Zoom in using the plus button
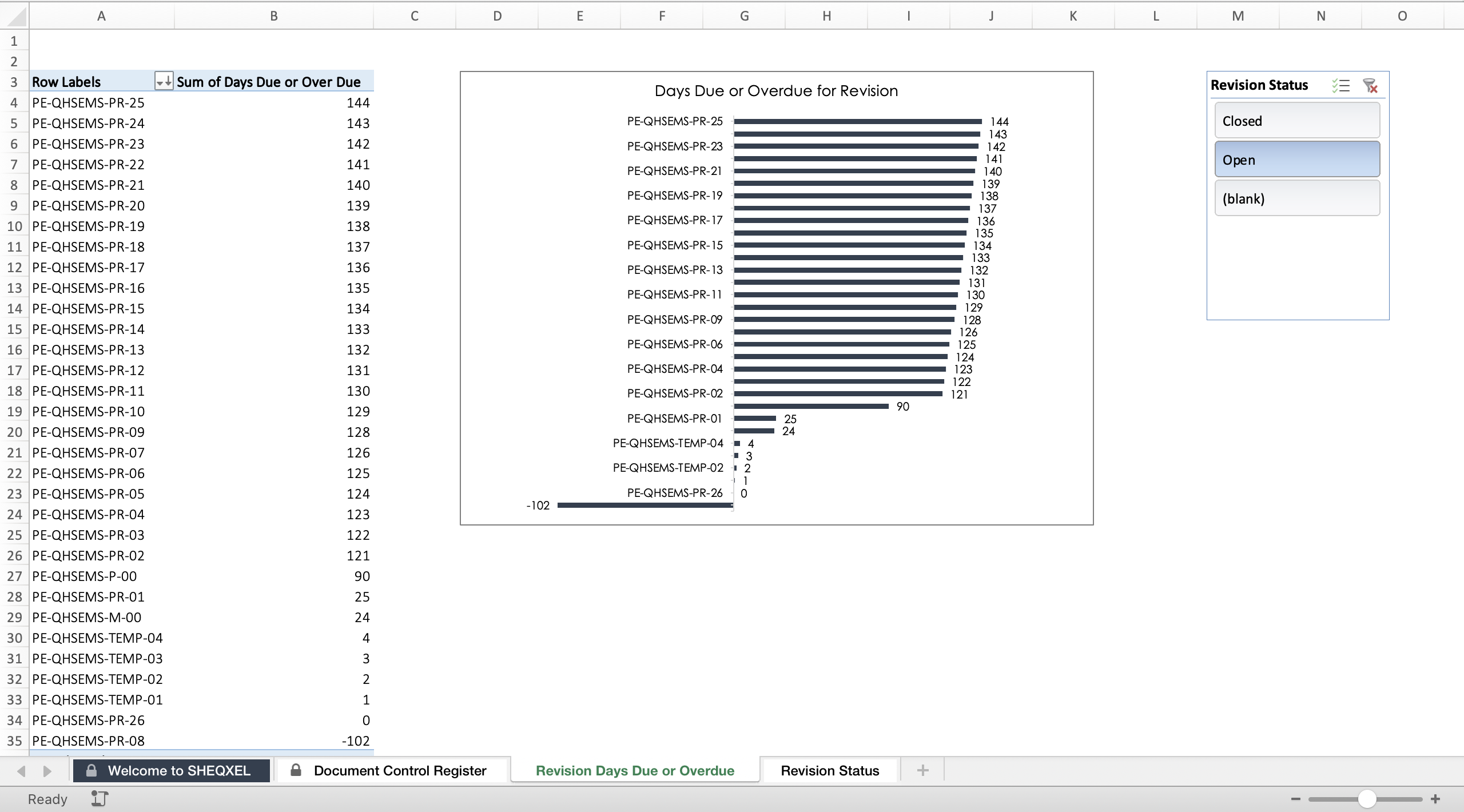 (x=1435, y=799)
